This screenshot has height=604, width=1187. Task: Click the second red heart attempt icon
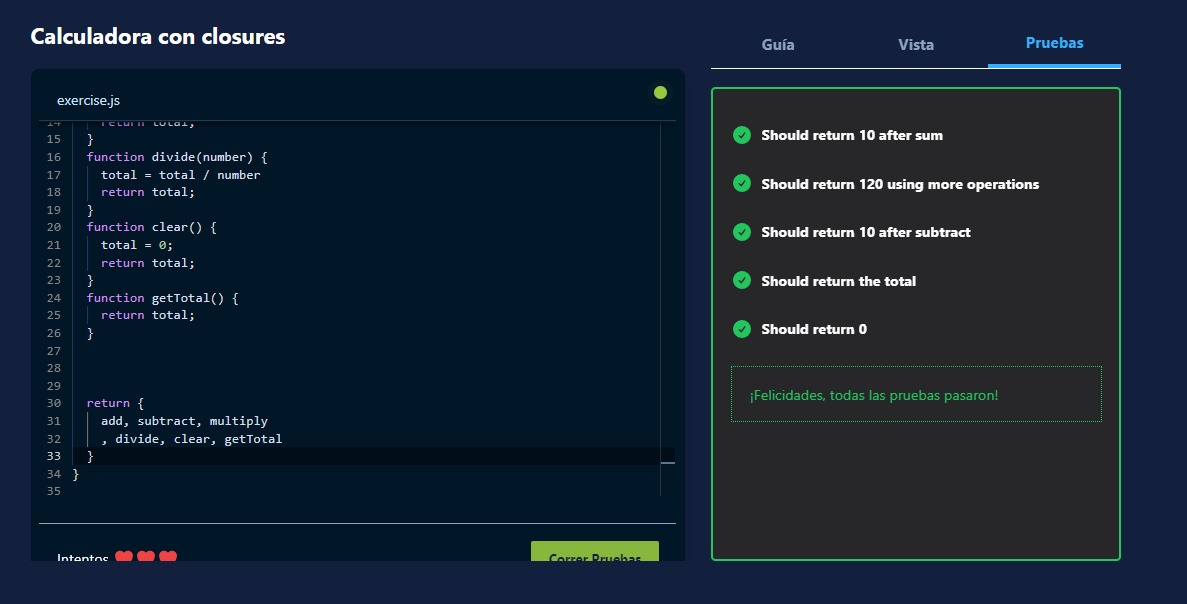pyautogui.click(x=146, y=556)
